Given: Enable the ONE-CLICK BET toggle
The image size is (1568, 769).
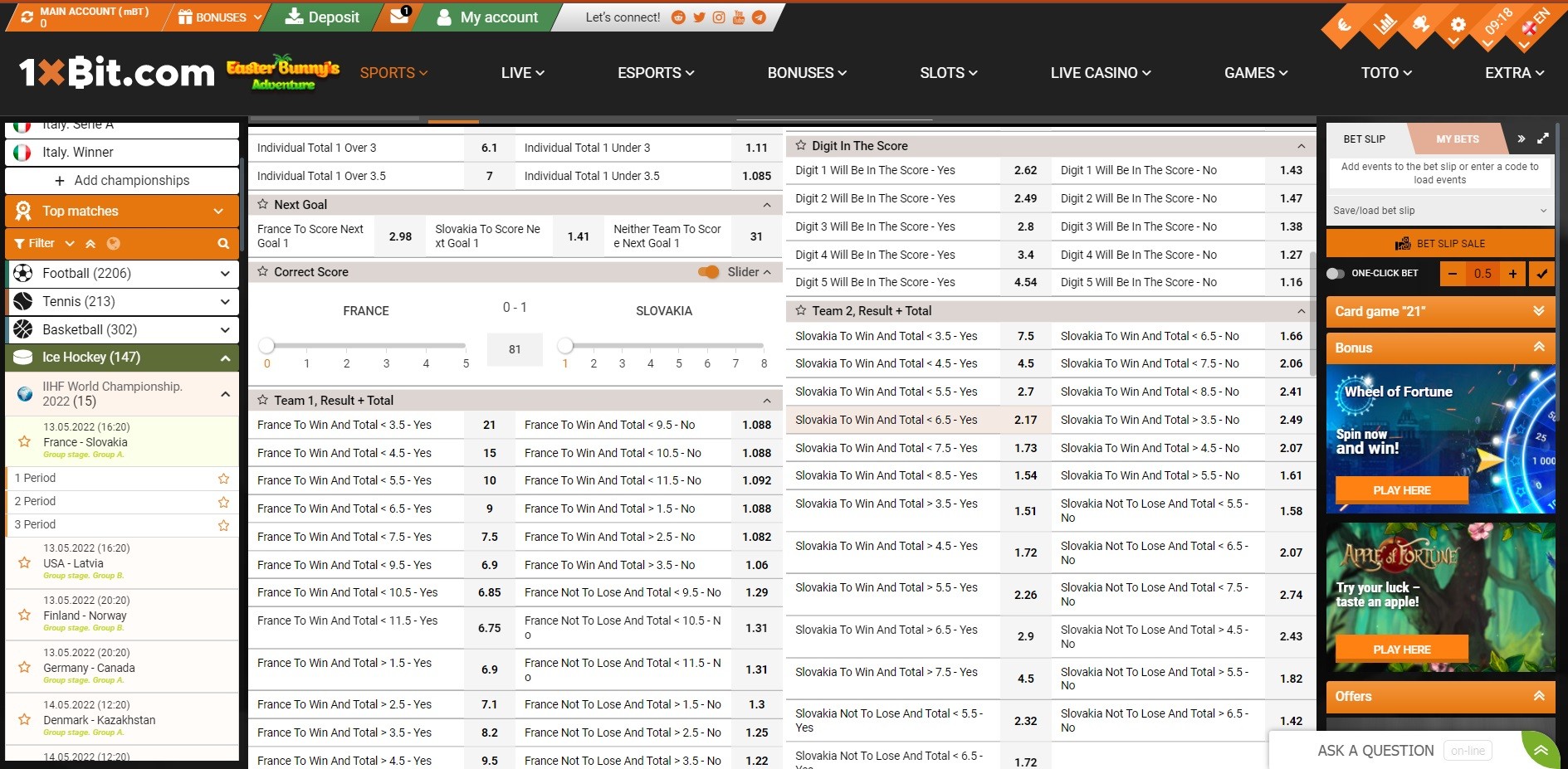Looking at the screenshot, I should pyautogui.click(x=1336, y=273).
